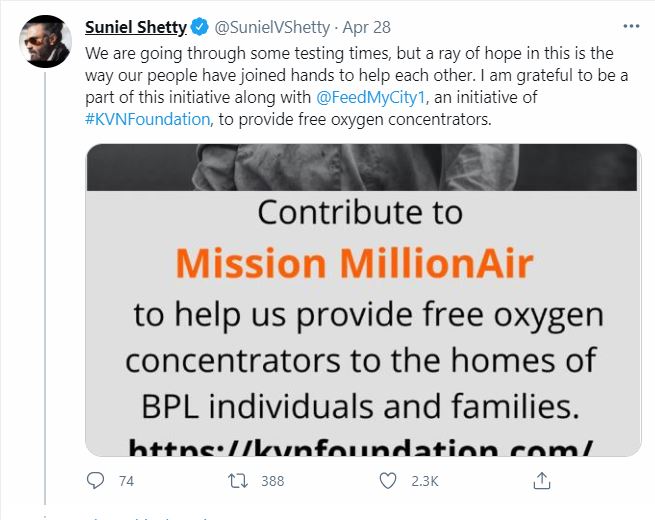This screenshot has width=655, height=520.
Task: Click the share tweet icon
Action: coord(542,481)
